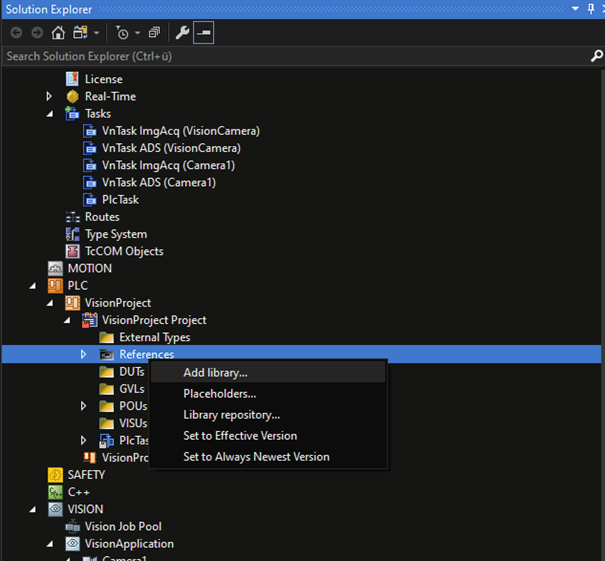
Task: Select the PLC node icon
Action: (x=55, y=286)
